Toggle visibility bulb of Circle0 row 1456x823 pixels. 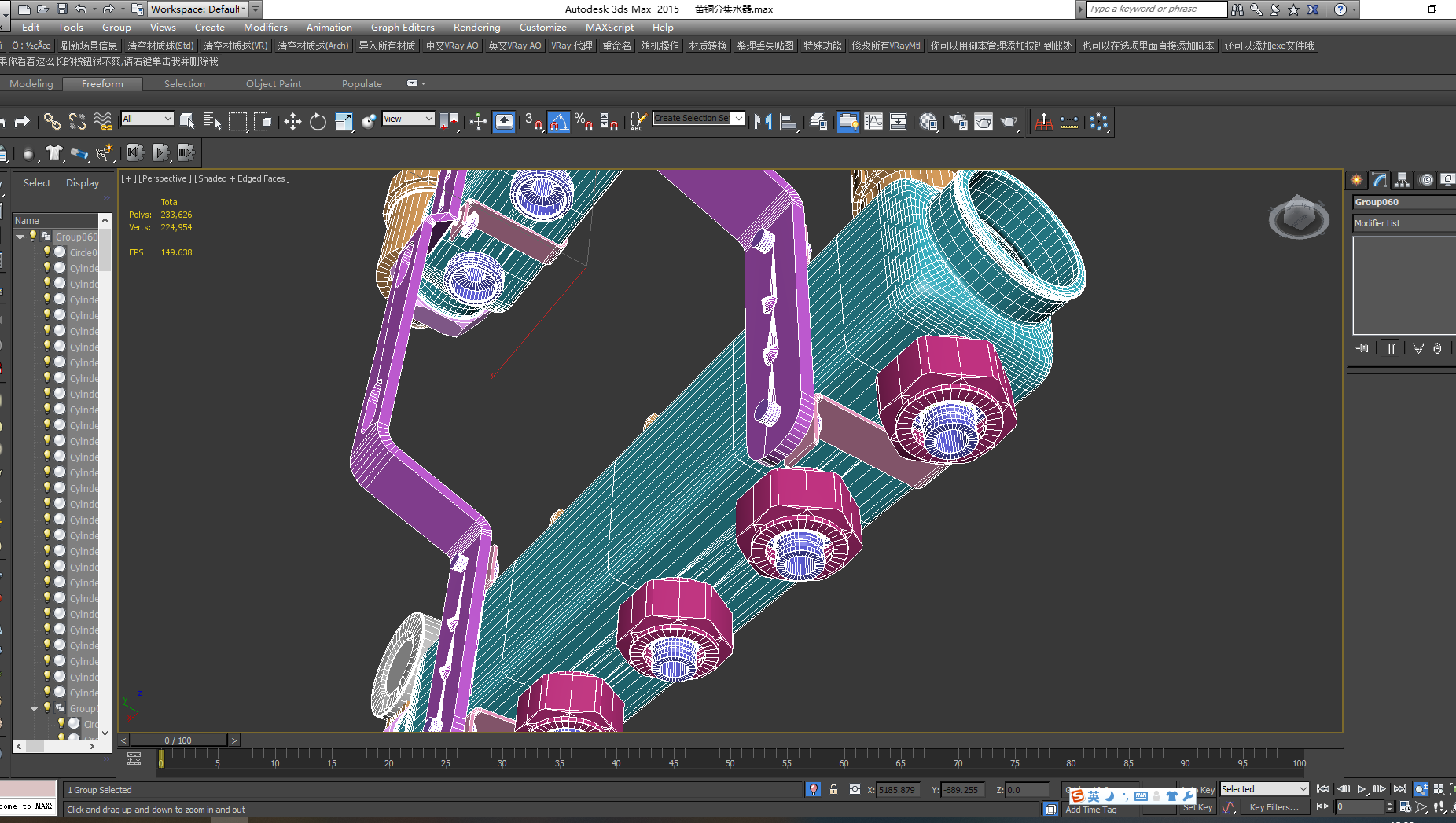(x=46, y=252)
